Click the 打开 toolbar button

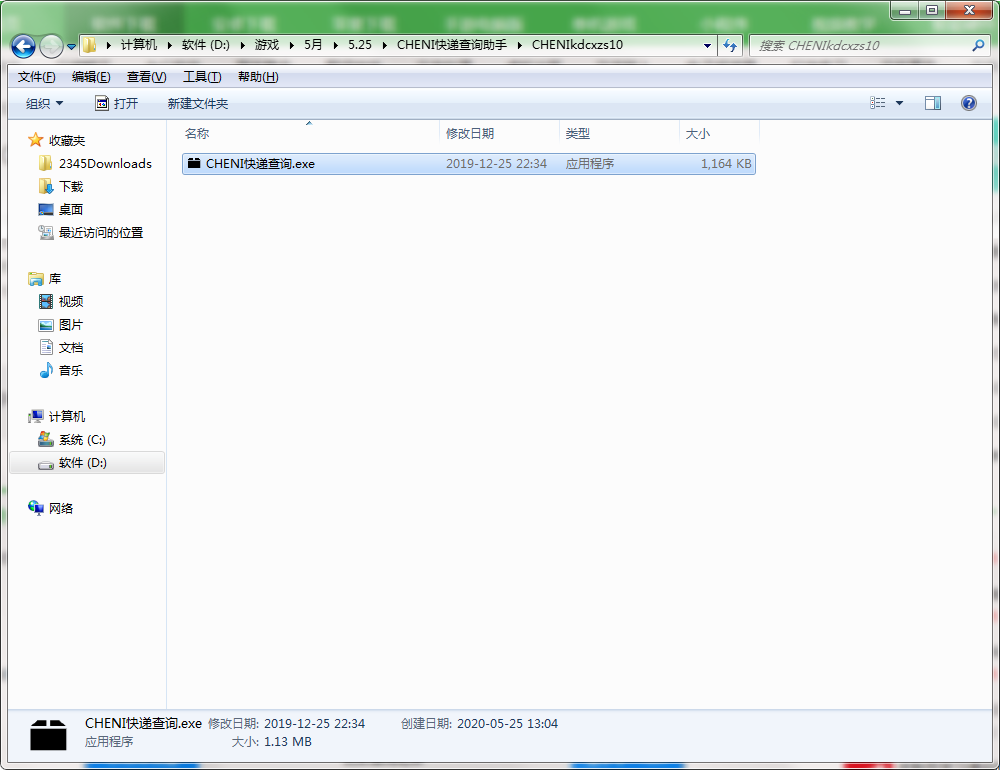click(117, 103)
